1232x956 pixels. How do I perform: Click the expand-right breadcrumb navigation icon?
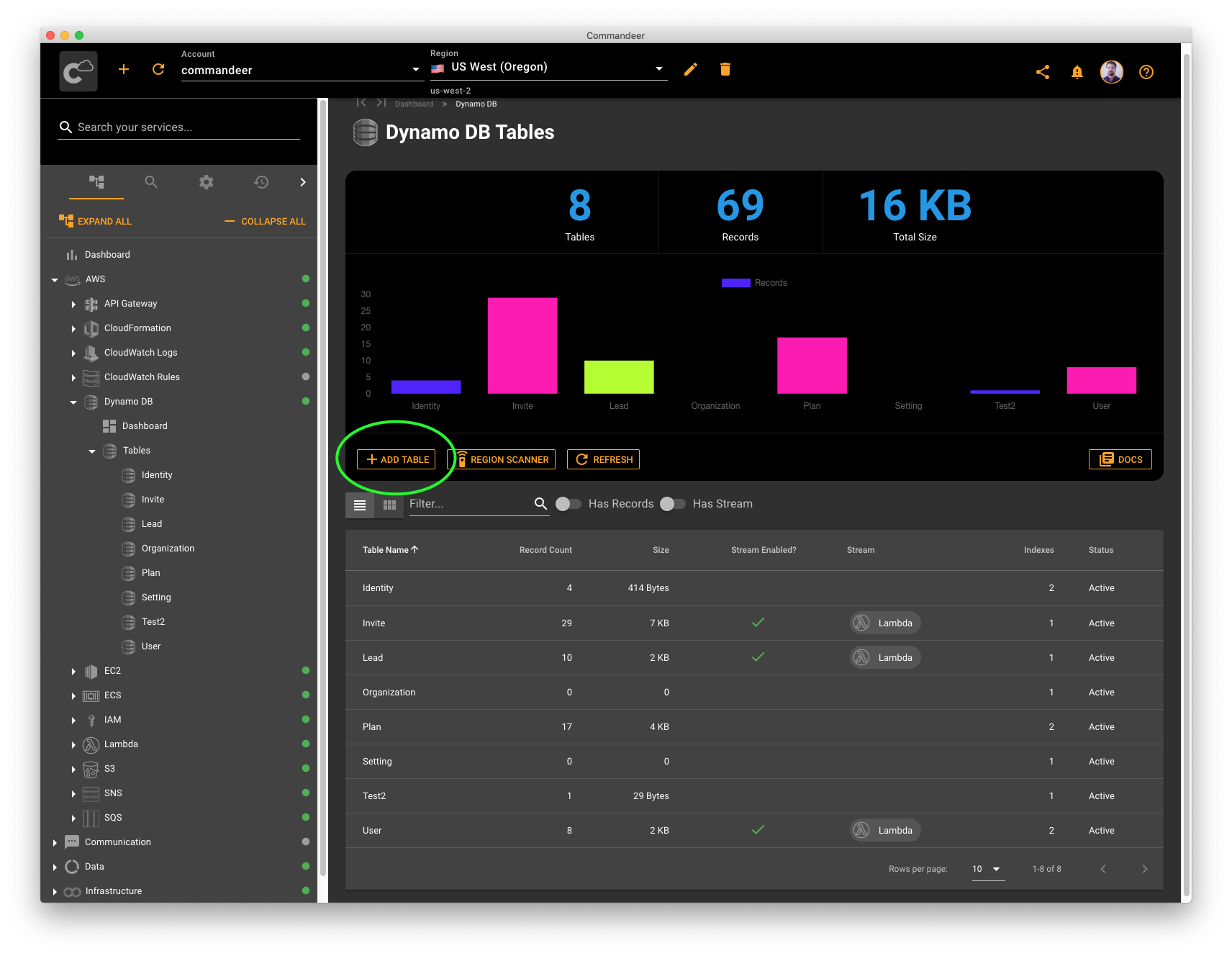tap(381, 103)
